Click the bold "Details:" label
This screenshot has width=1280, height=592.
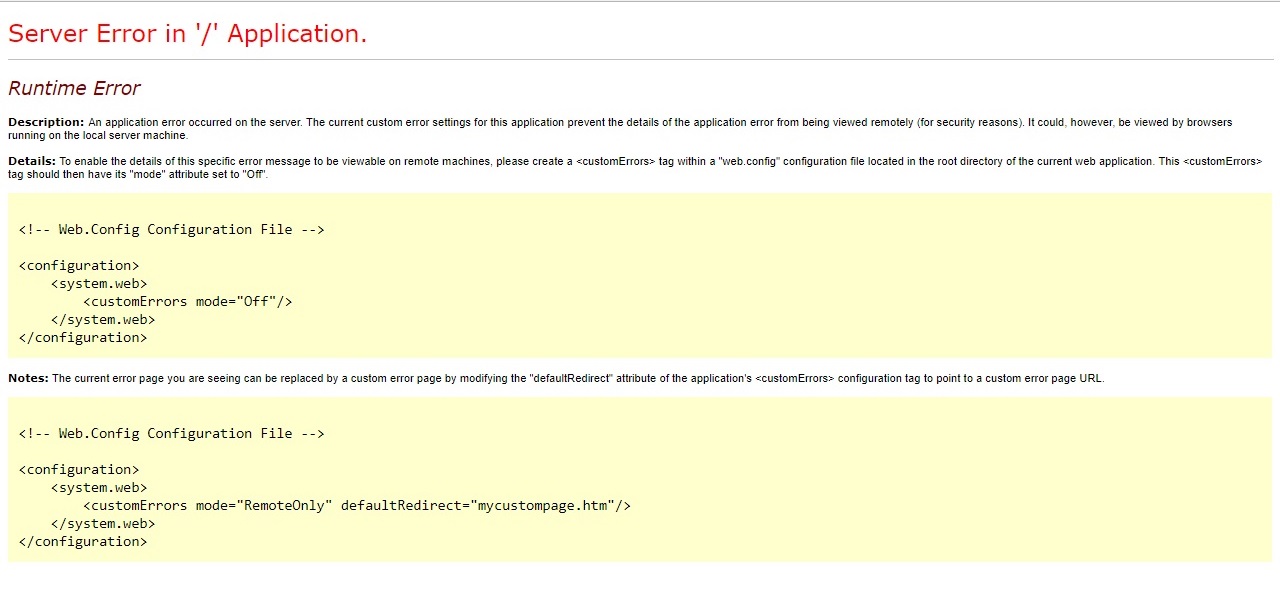click(32, 161)
